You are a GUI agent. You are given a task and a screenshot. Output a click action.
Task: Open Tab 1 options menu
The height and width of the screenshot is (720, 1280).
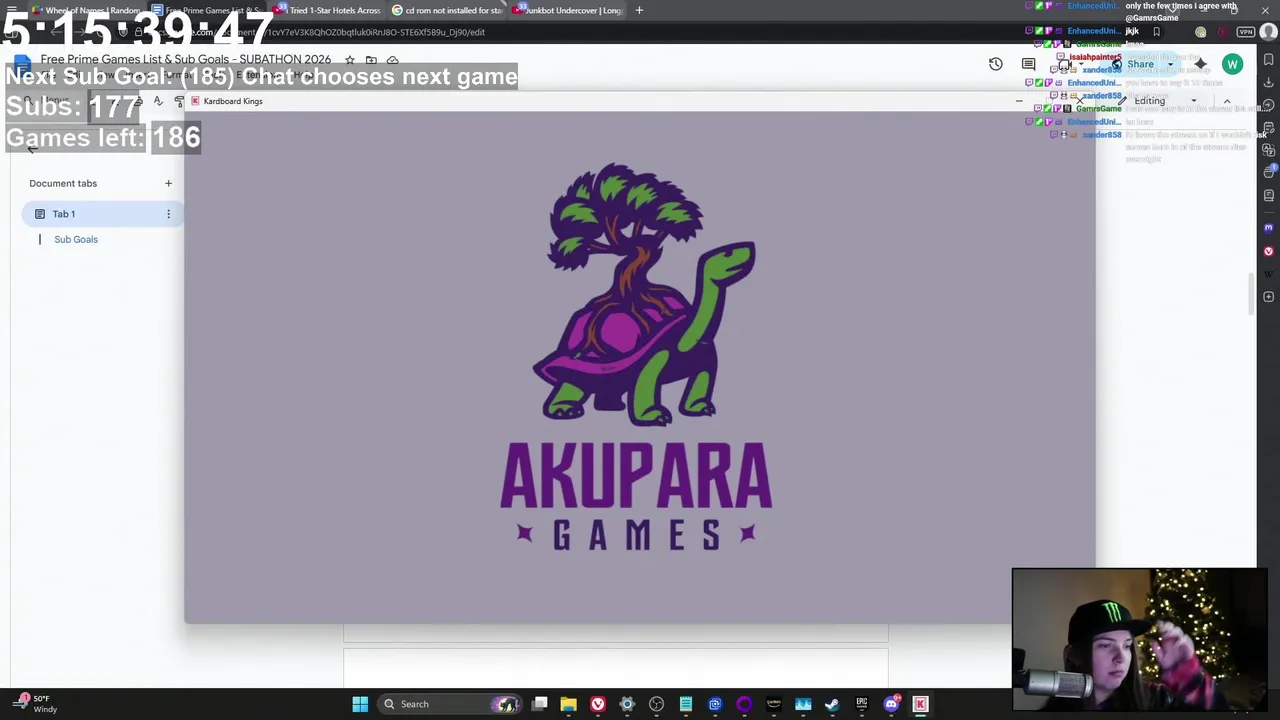click(168, 214)
